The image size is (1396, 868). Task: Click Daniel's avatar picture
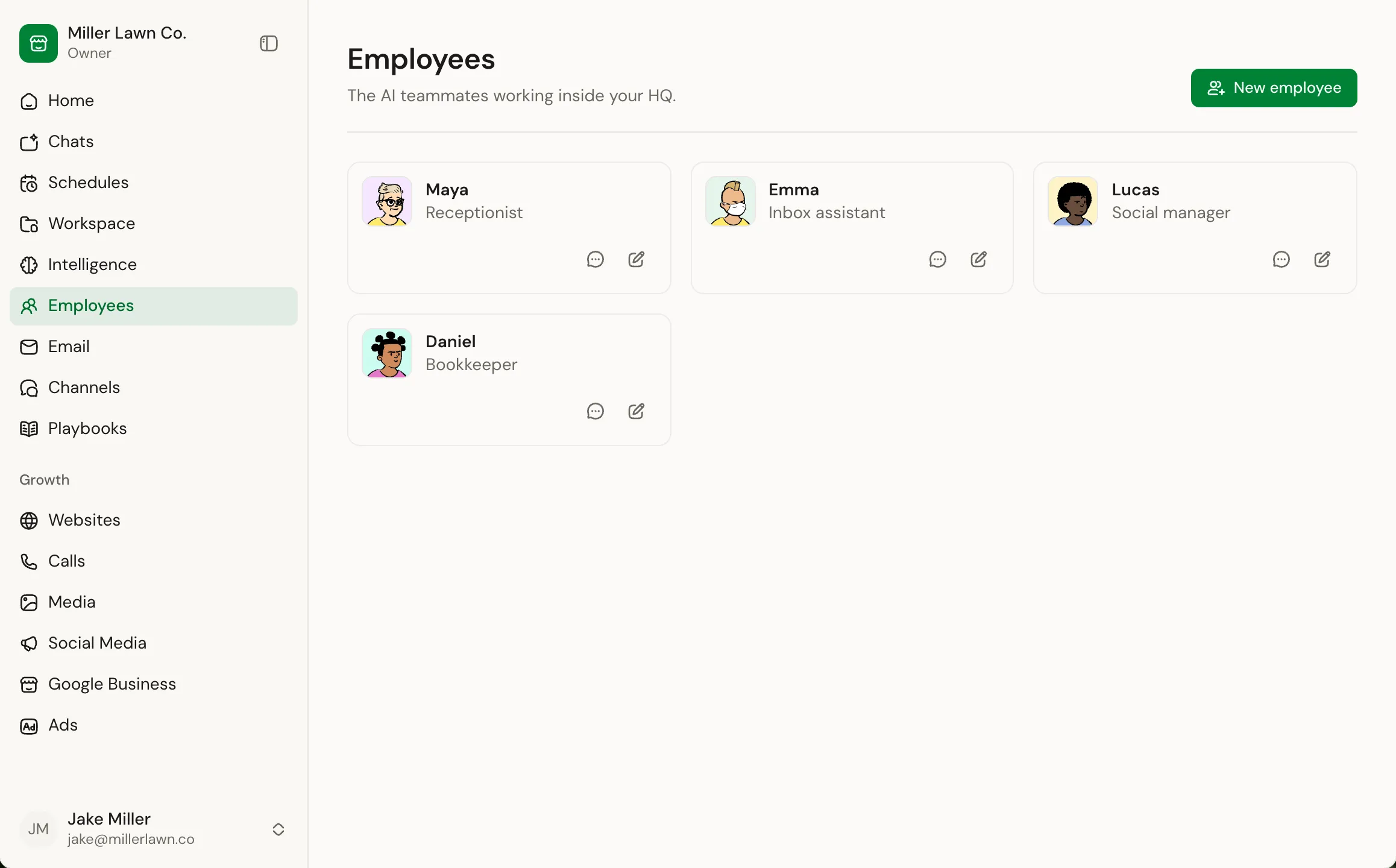pyautogui.click(x=387, y=353)
